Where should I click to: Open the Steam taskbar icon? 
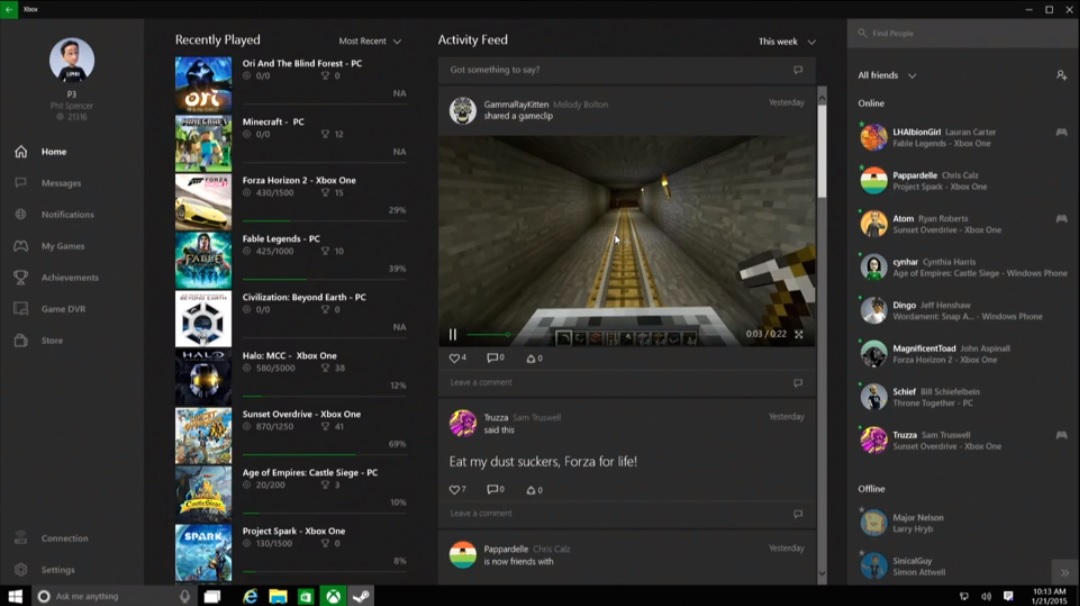point(361,596)
